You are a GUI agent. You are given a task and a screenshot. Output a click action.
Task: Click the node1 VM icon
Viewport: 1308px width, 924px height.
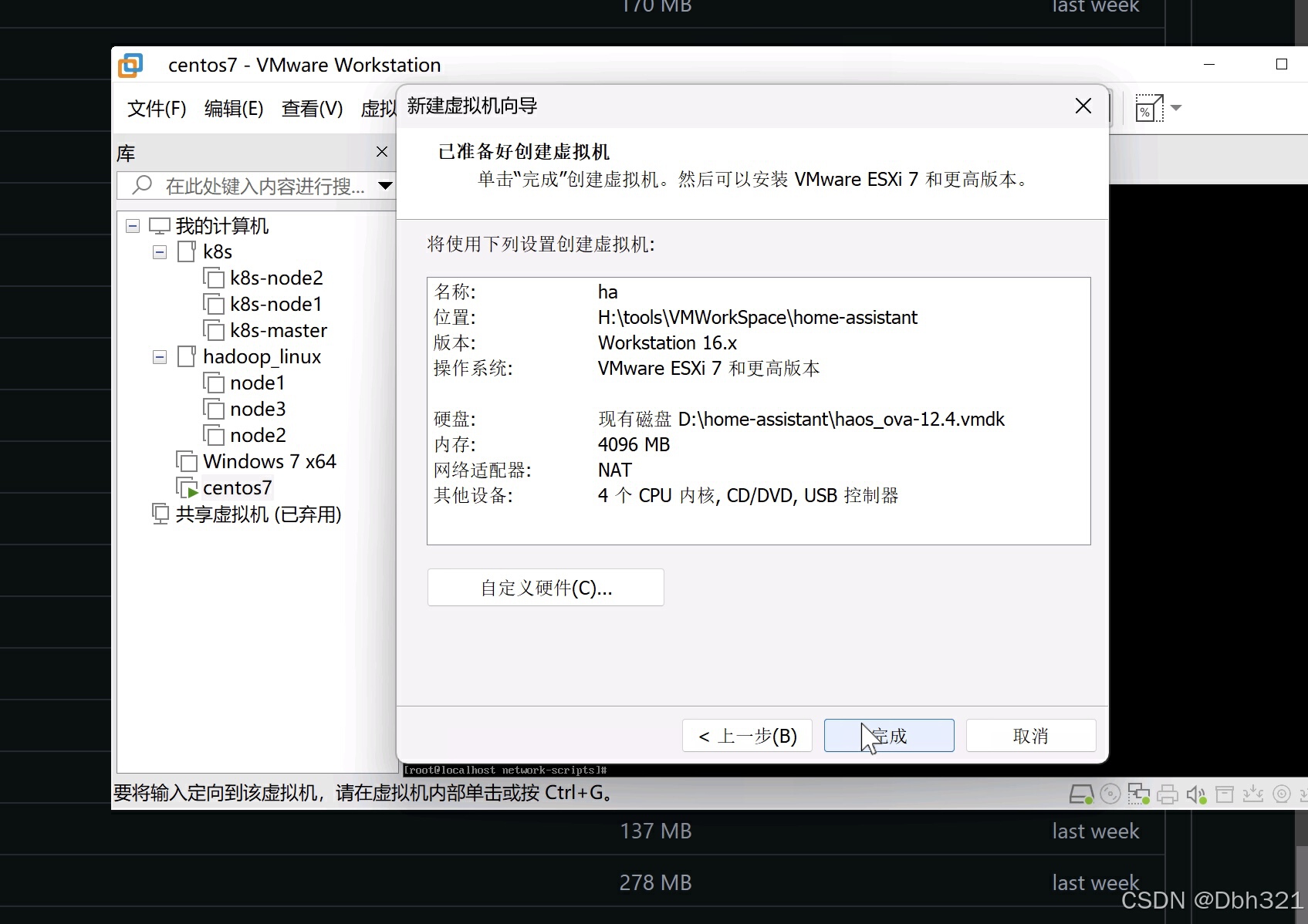pyautogui.click(x=214, y=383)
